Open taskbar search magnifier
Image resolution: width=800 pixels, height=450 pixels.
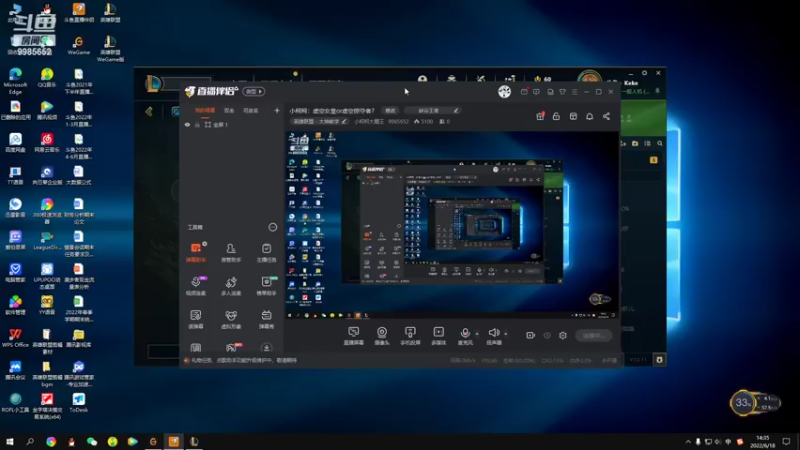coord(30,441)
